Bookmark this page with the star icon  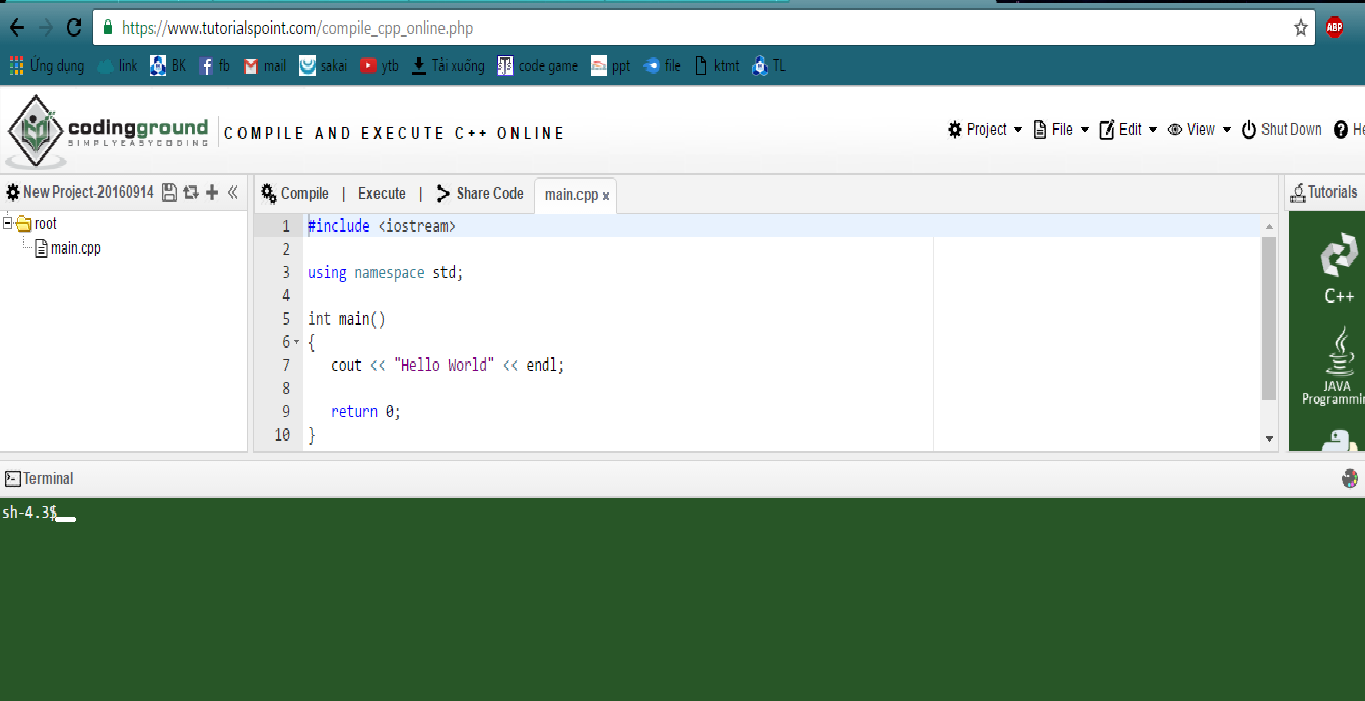[1300, 28]
